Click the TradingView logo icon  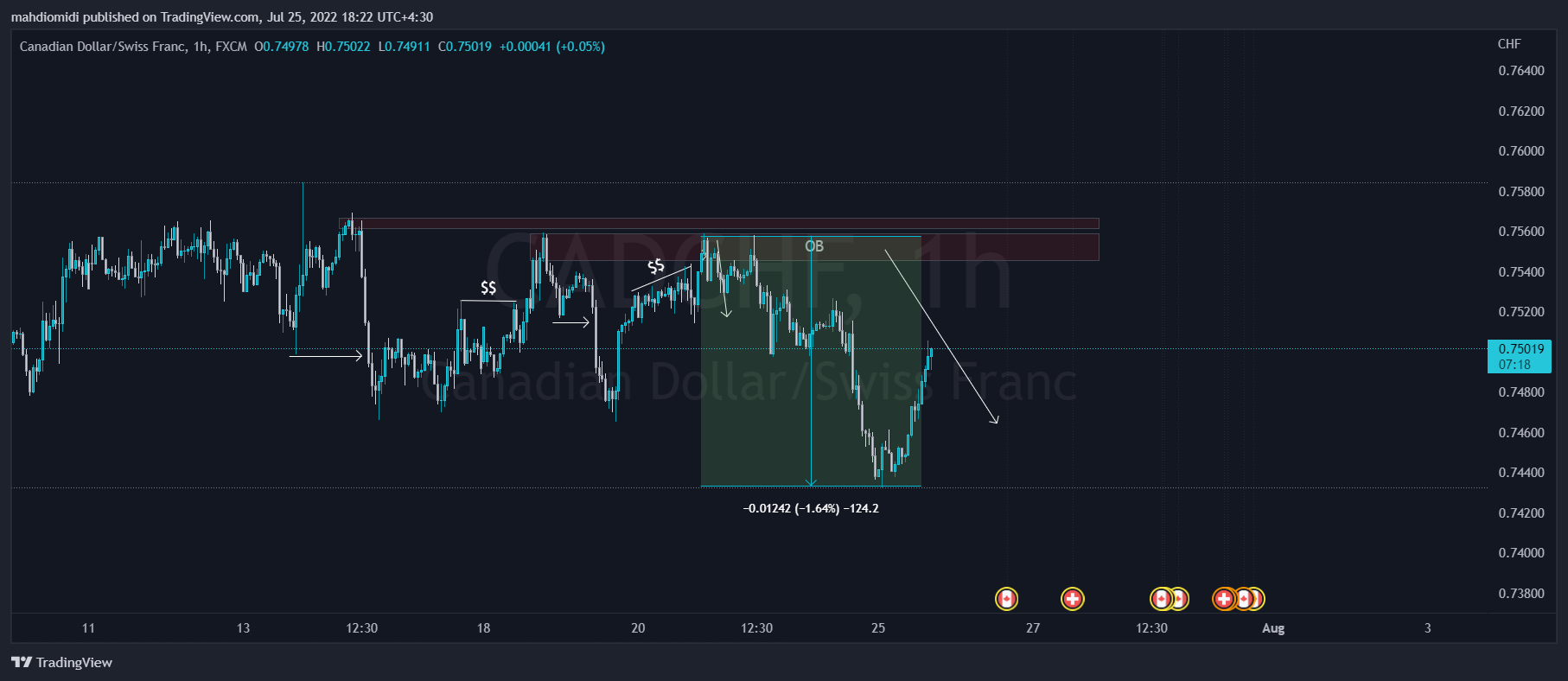coord(22,663)
